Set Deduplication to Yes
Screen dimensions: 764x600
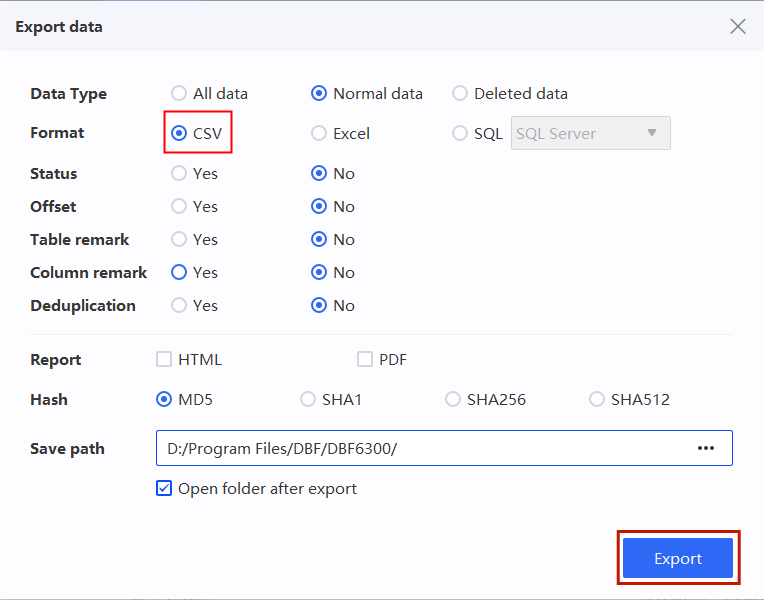click(179, 305)
